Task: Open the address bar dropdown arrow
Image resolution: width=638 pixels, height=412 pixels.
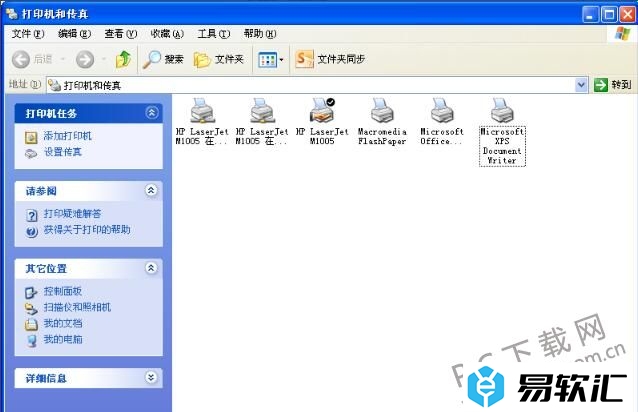Action: click(x=581, y=85)
